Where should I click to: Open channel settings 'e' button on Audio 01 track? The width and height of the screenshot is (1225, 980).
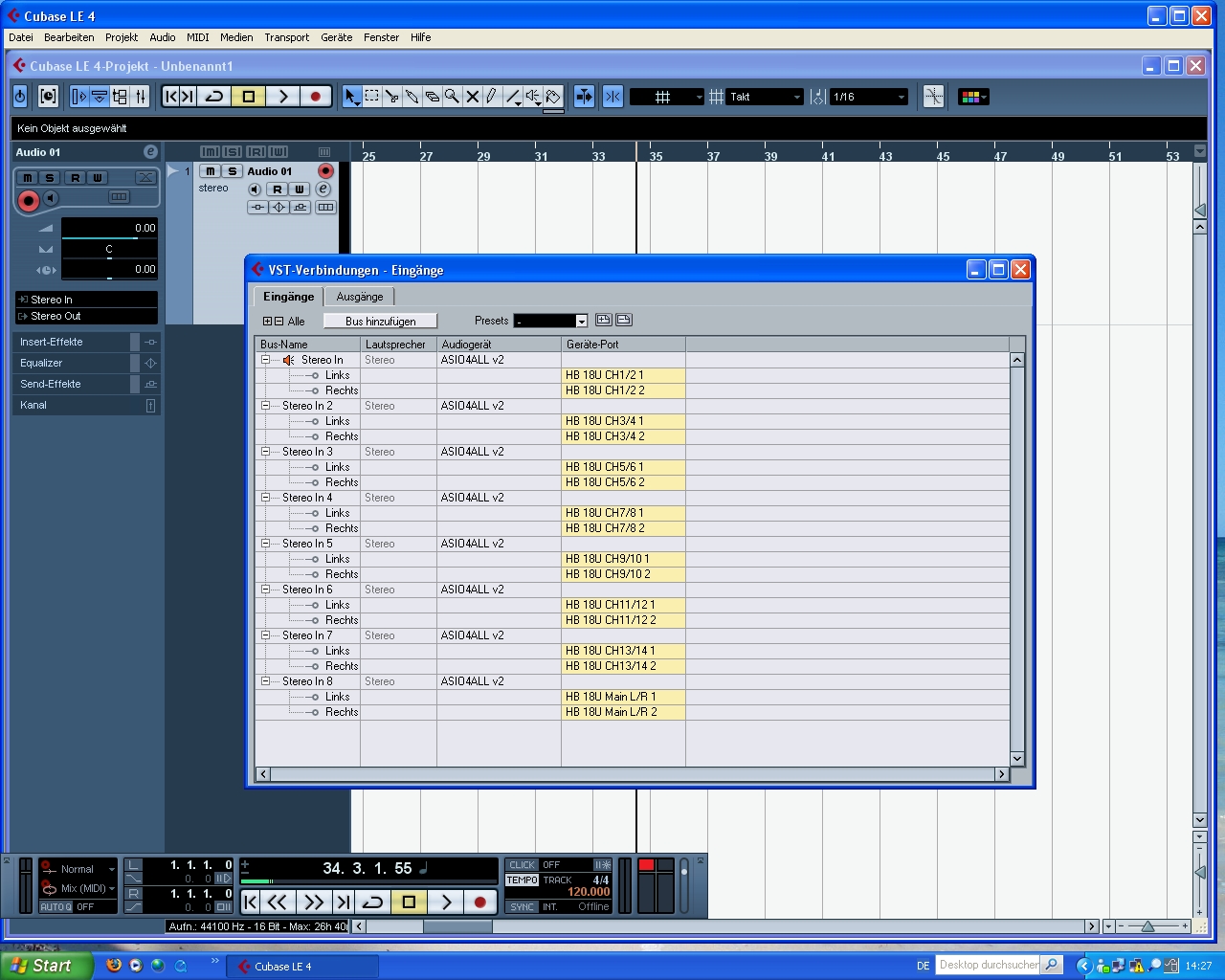pos(323,189)
